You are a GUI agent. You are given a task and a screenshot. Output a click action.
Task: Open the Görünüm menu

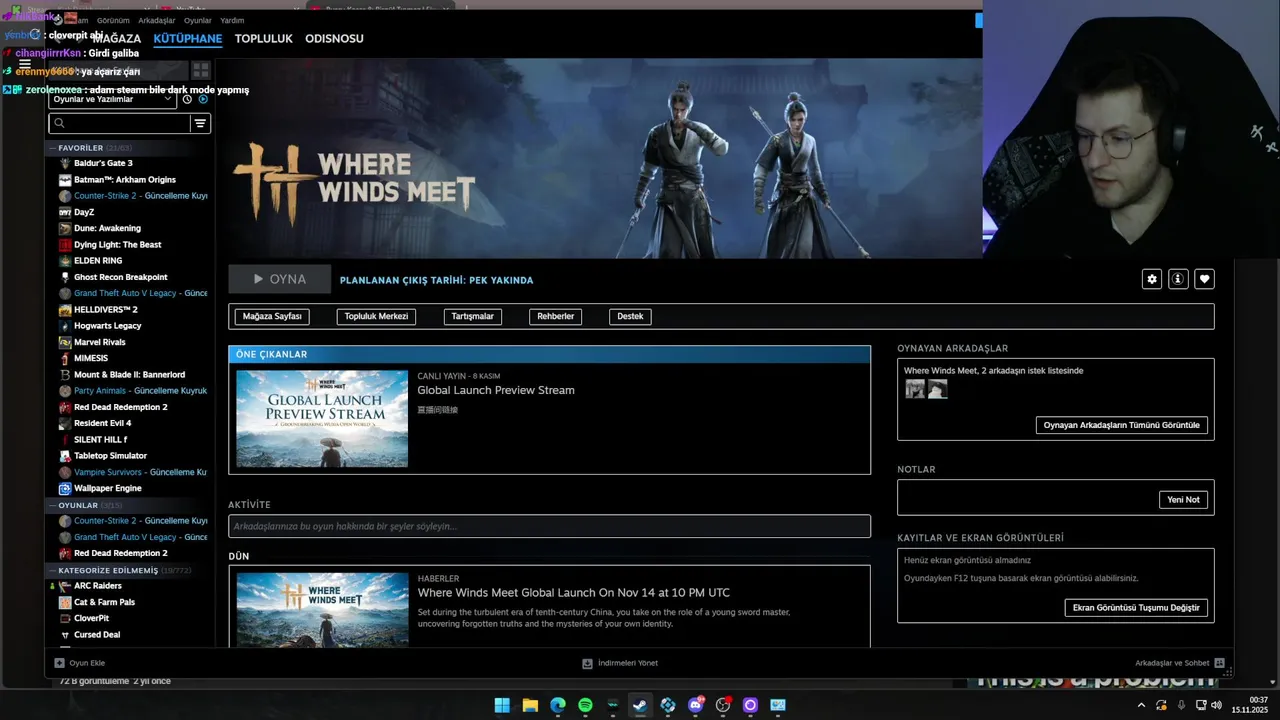pos(113,20)
